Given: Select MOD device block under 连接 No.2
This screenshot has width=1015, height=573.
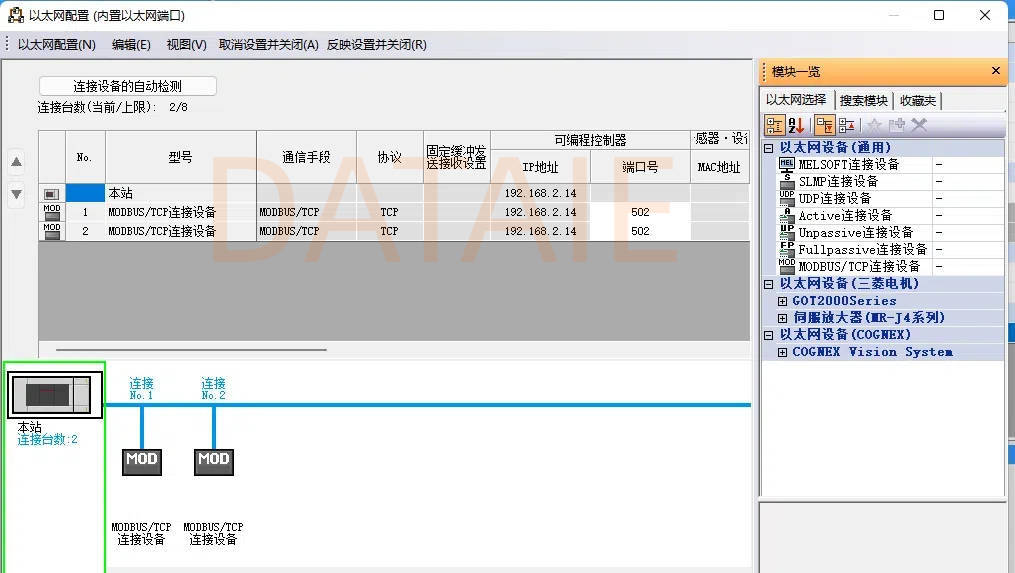Looking at the screenshot, I should (214, 462).
